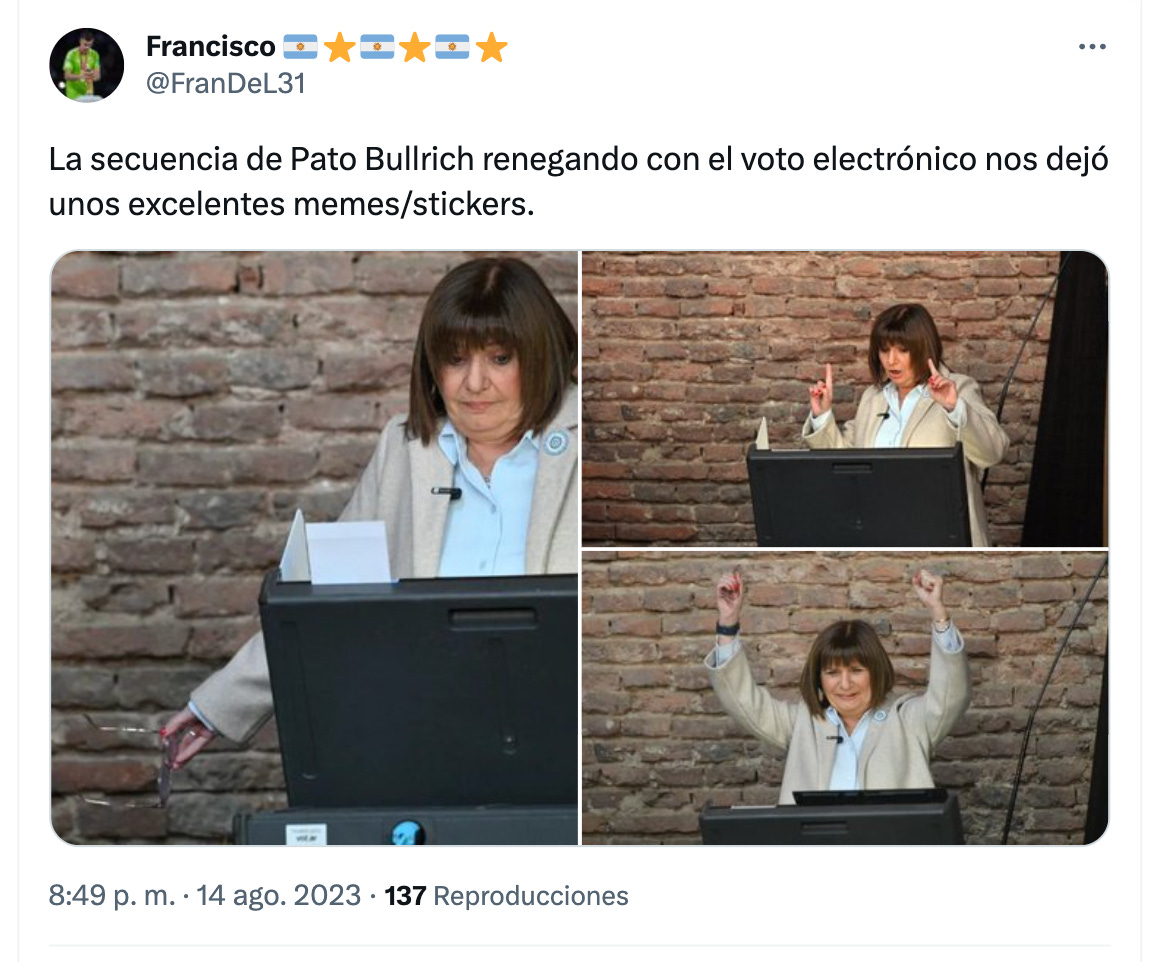Click the tweet text mentioning Pato Bullrich
1170x962 pixels.
[x=578, y=181]
